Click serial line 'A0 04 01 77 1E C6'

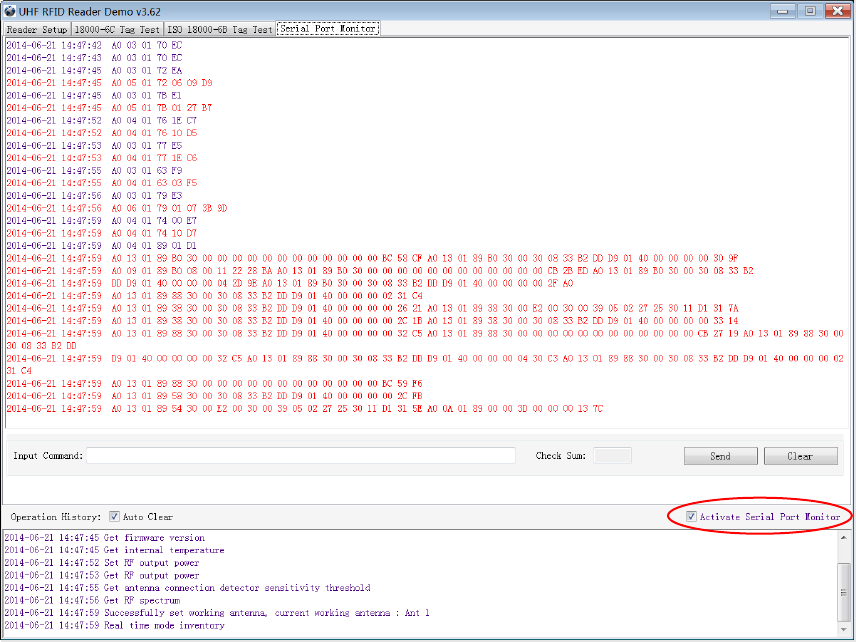[x=102, y=158]
